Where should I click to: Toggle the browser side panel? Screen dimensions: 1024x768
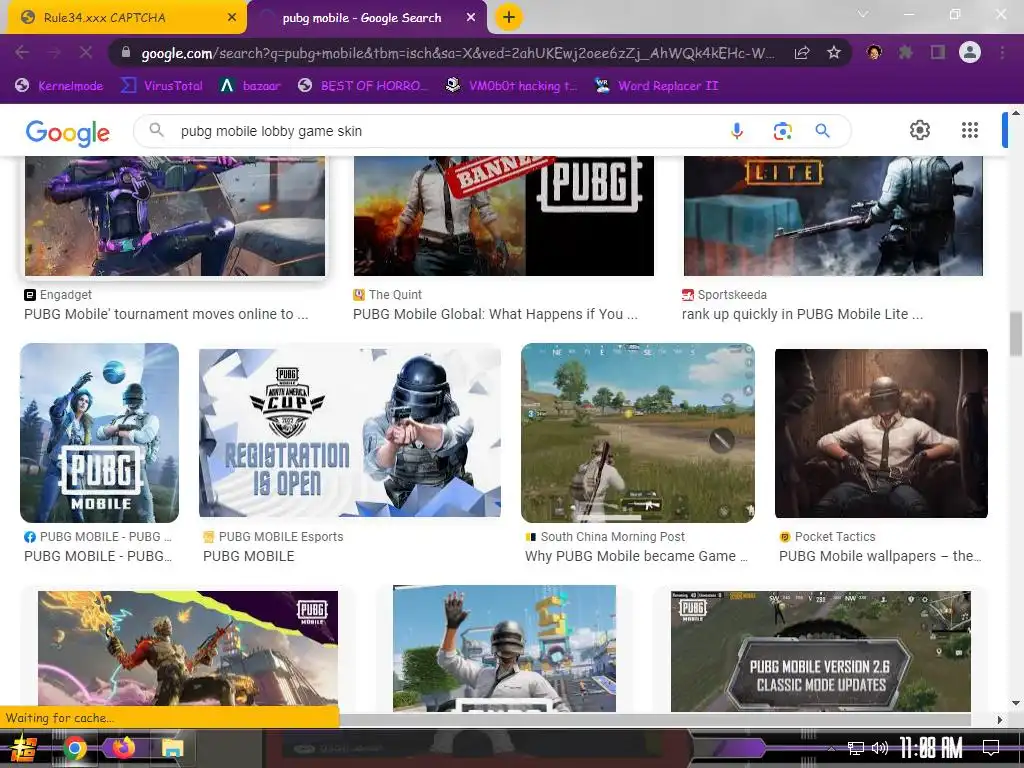938,52
